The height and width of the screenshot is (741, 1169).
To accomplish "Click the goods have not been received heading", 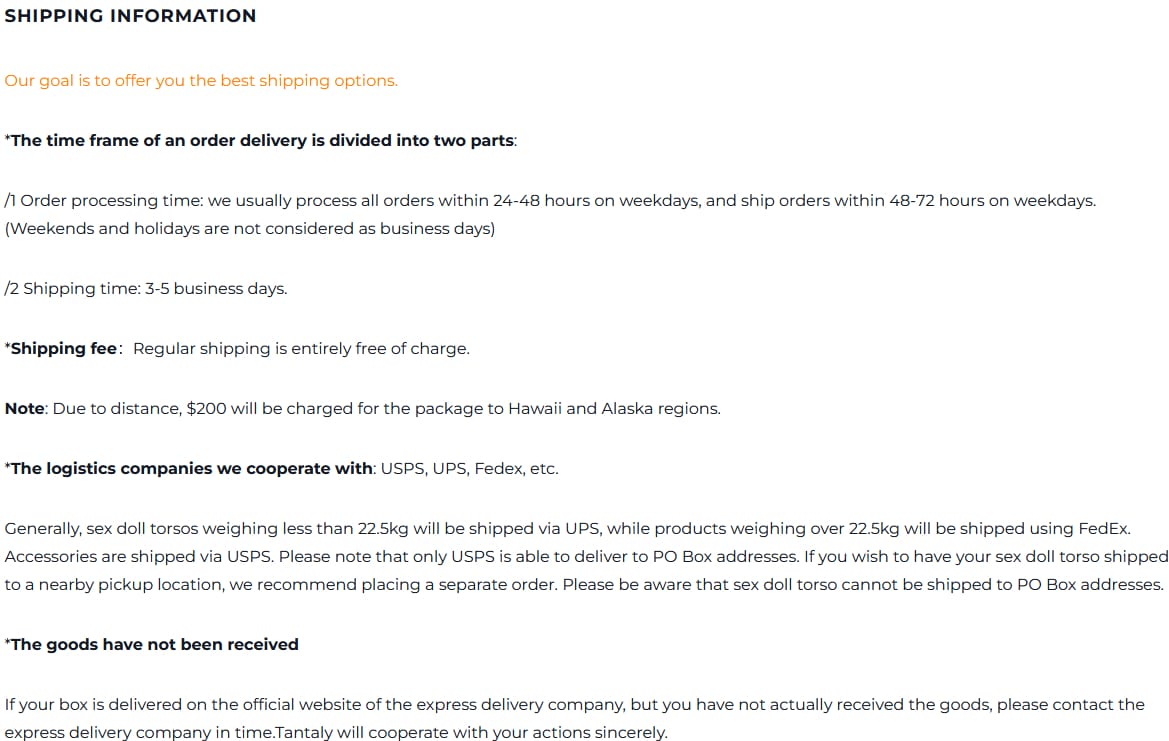I will [x=152, y=645].
